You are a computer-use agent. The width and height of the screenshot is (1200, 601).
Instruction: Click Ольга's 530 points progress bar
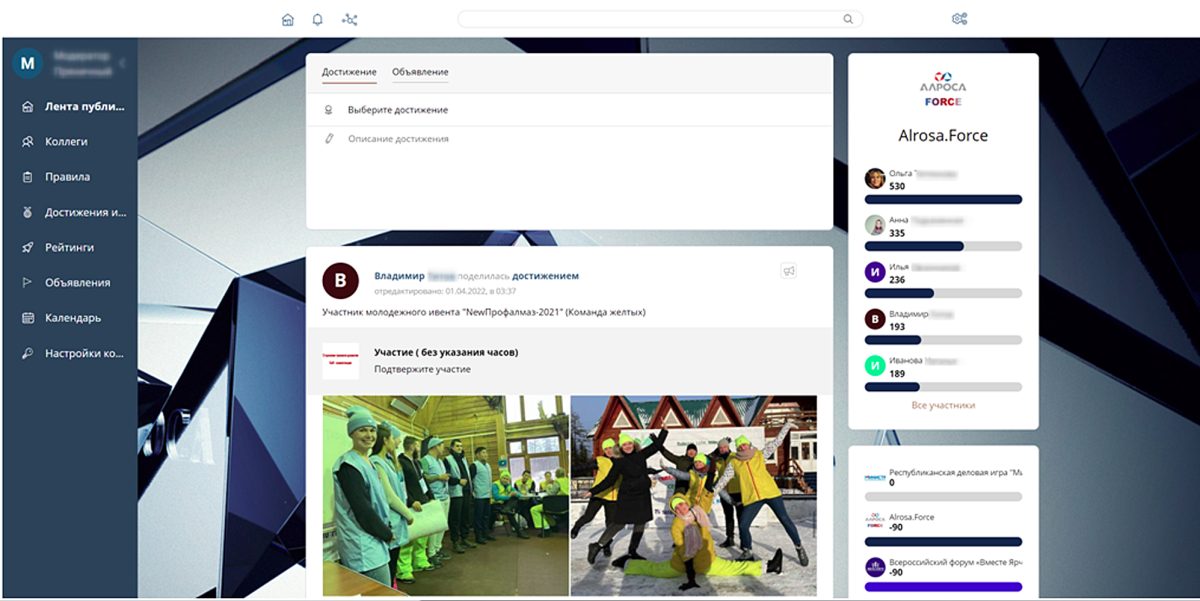[x=943, y=199]
